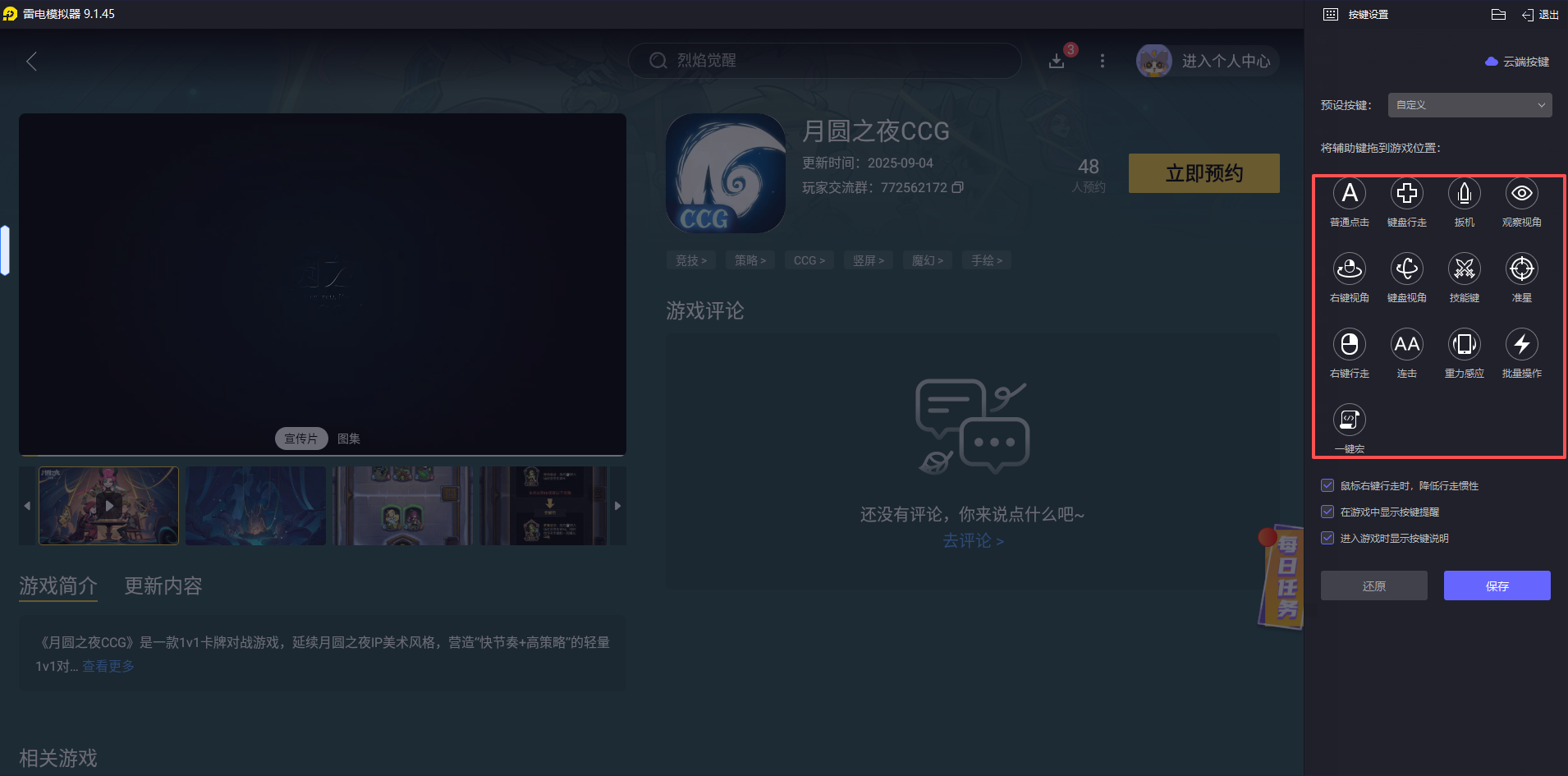This screenshot has height=776, width=1568.
Task: Select the third card board thumbnail
Action: click(402, 506)
